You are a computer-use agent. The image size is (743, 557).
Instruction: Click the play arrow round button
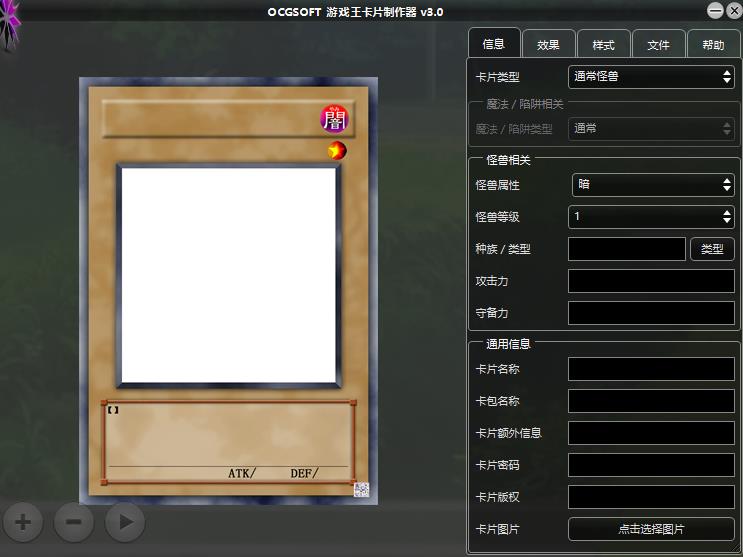125,522
